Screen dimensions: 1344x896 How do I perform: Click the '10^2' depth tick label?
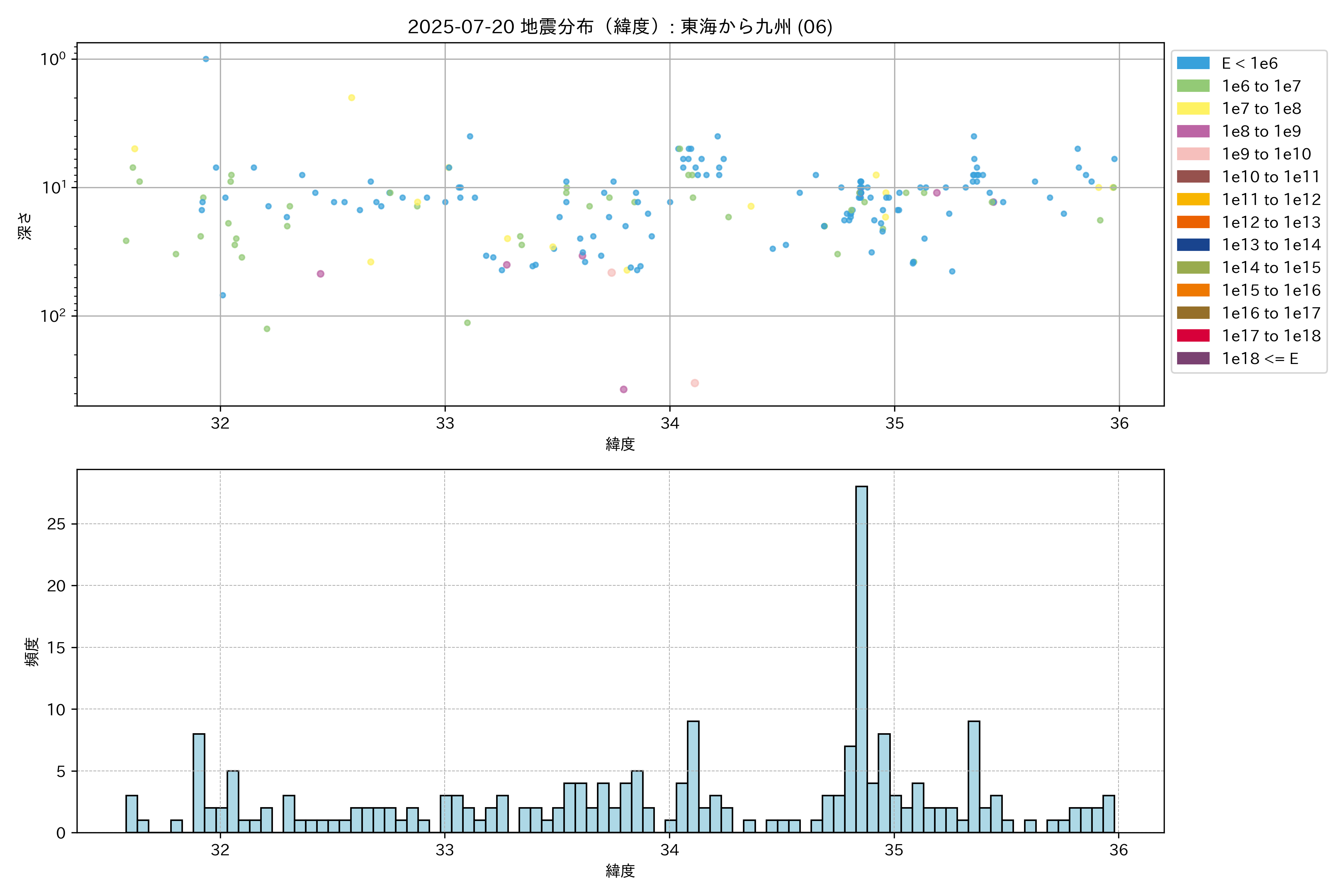tap(53, 315)
